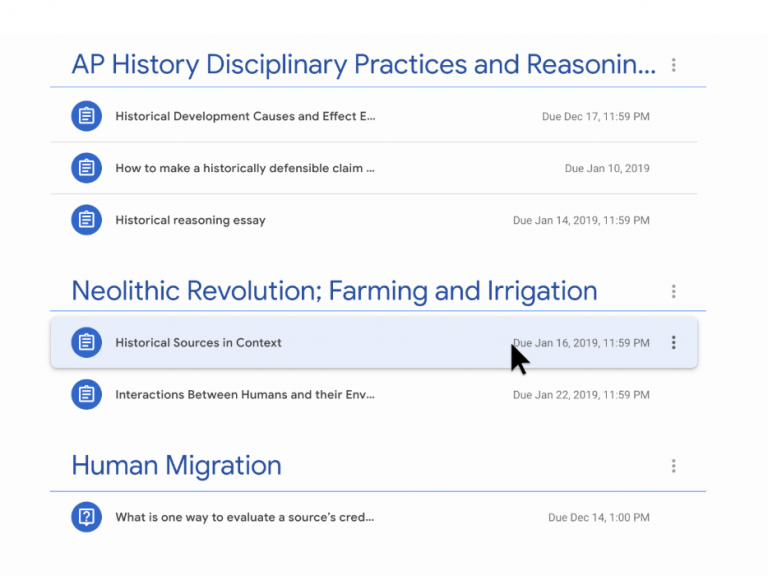Viewport: 768px width, 576px height.
Task: Open more options for AP History topic
Action: point(673,65)
